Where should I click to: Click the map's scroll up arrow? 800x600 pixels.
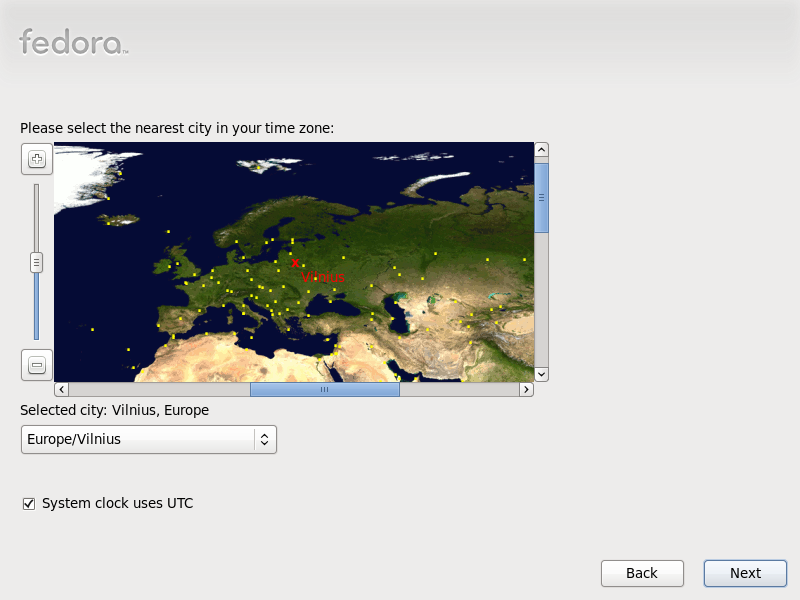pos(541,149)
